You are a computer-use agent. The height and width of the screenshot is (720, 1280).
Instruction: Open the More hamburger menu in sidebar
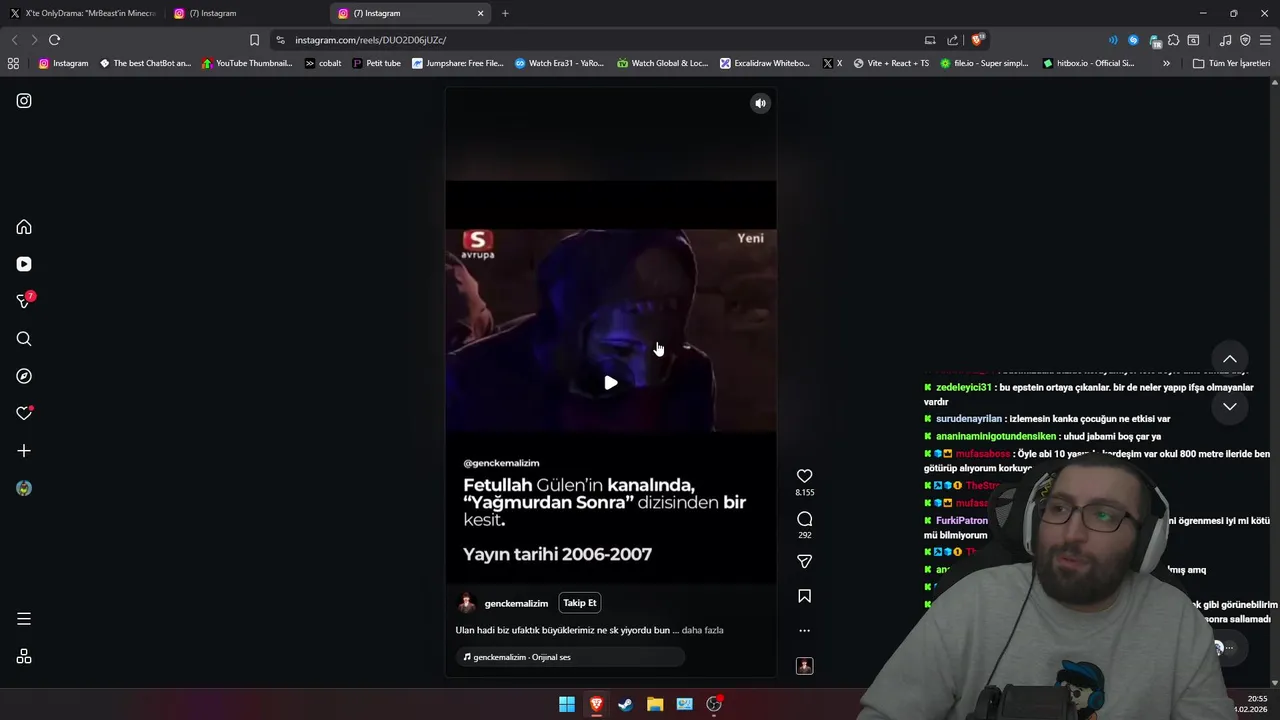coord(24,619)
